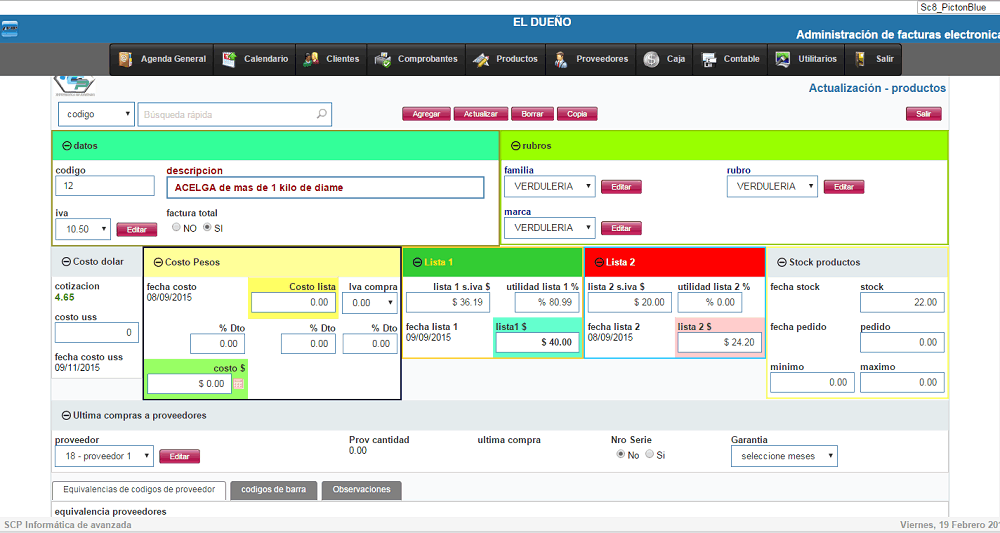The image size is (1000, 533).
Task: Open the Observaciones tab
Action: pos(361,490)
